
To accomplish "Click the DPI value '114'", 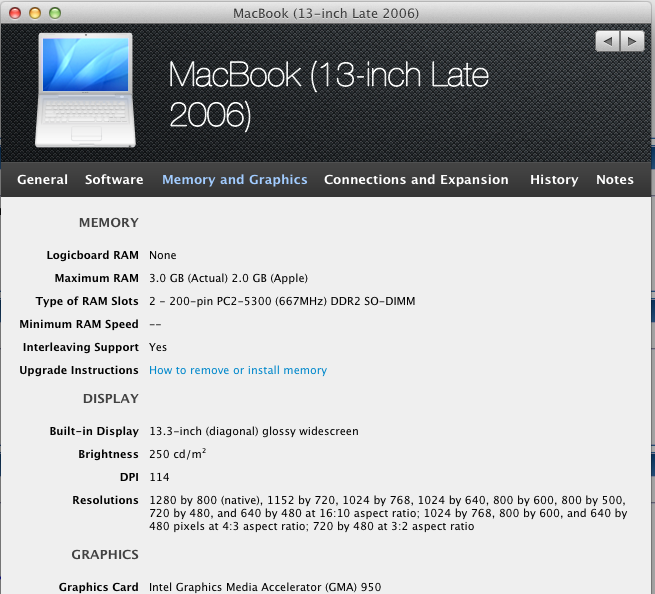I will 159,477.
